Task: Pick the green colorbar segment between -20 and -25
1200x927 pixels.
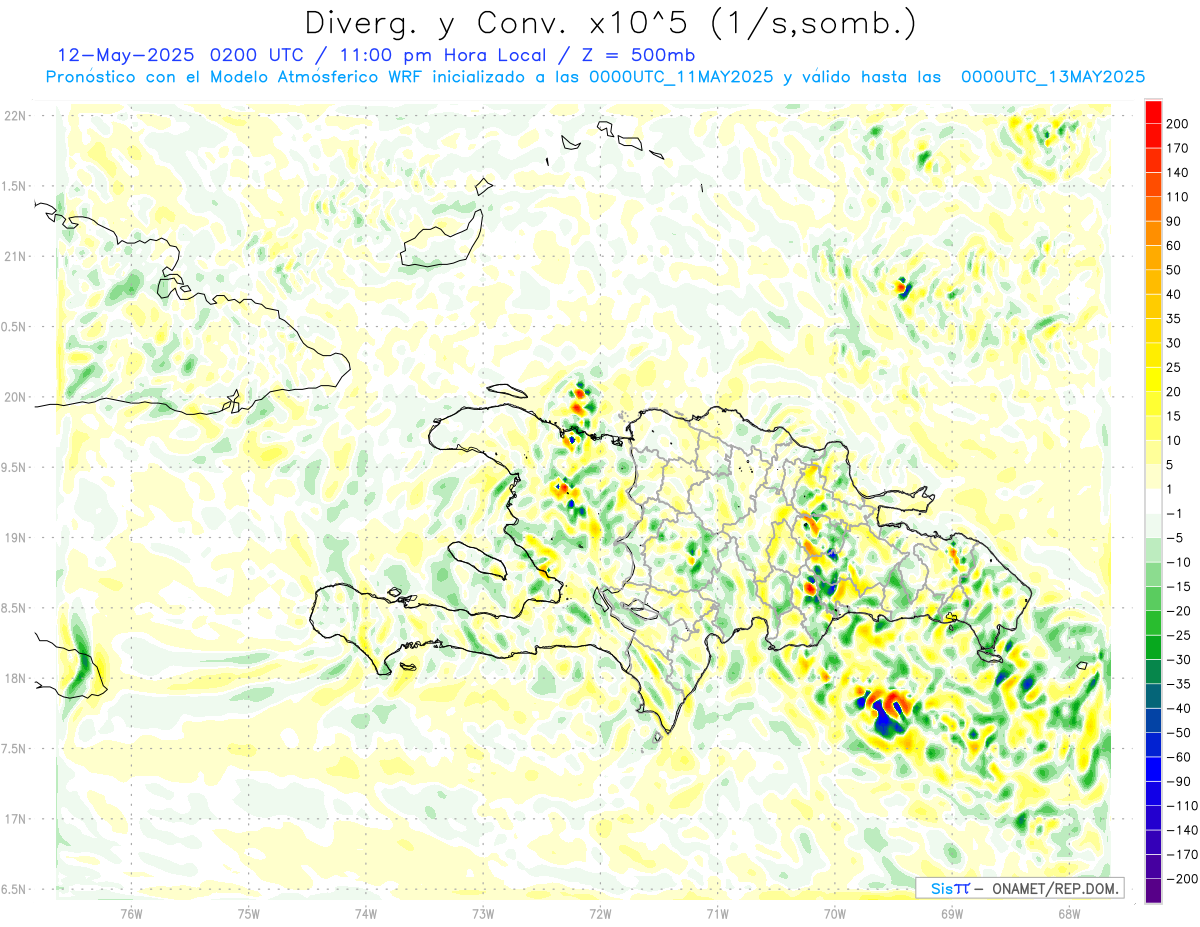Action: (1153, 623)
